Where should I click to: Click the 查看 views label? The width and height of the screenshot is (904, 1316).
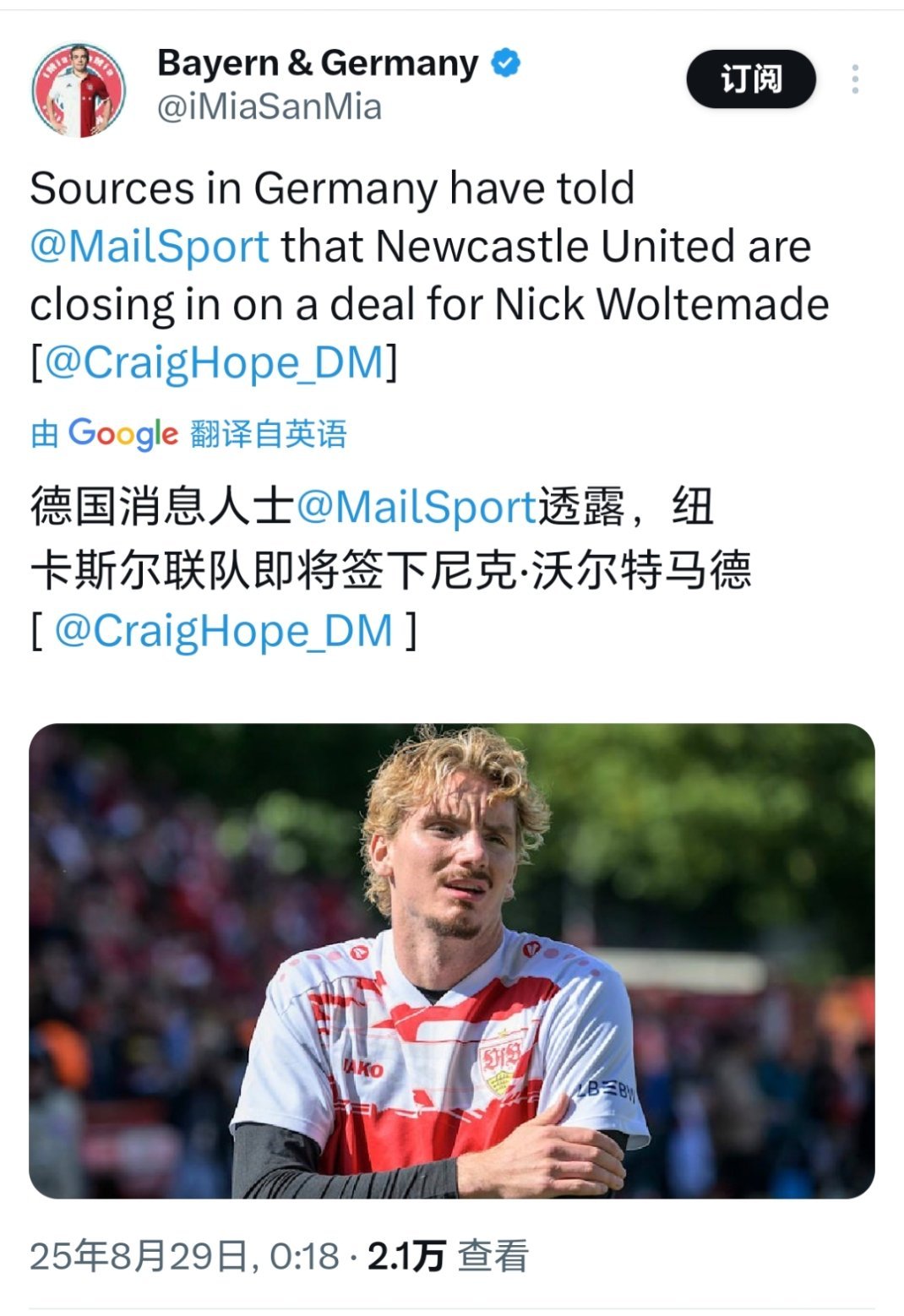pyautogui.click(x=493, y=1256)
